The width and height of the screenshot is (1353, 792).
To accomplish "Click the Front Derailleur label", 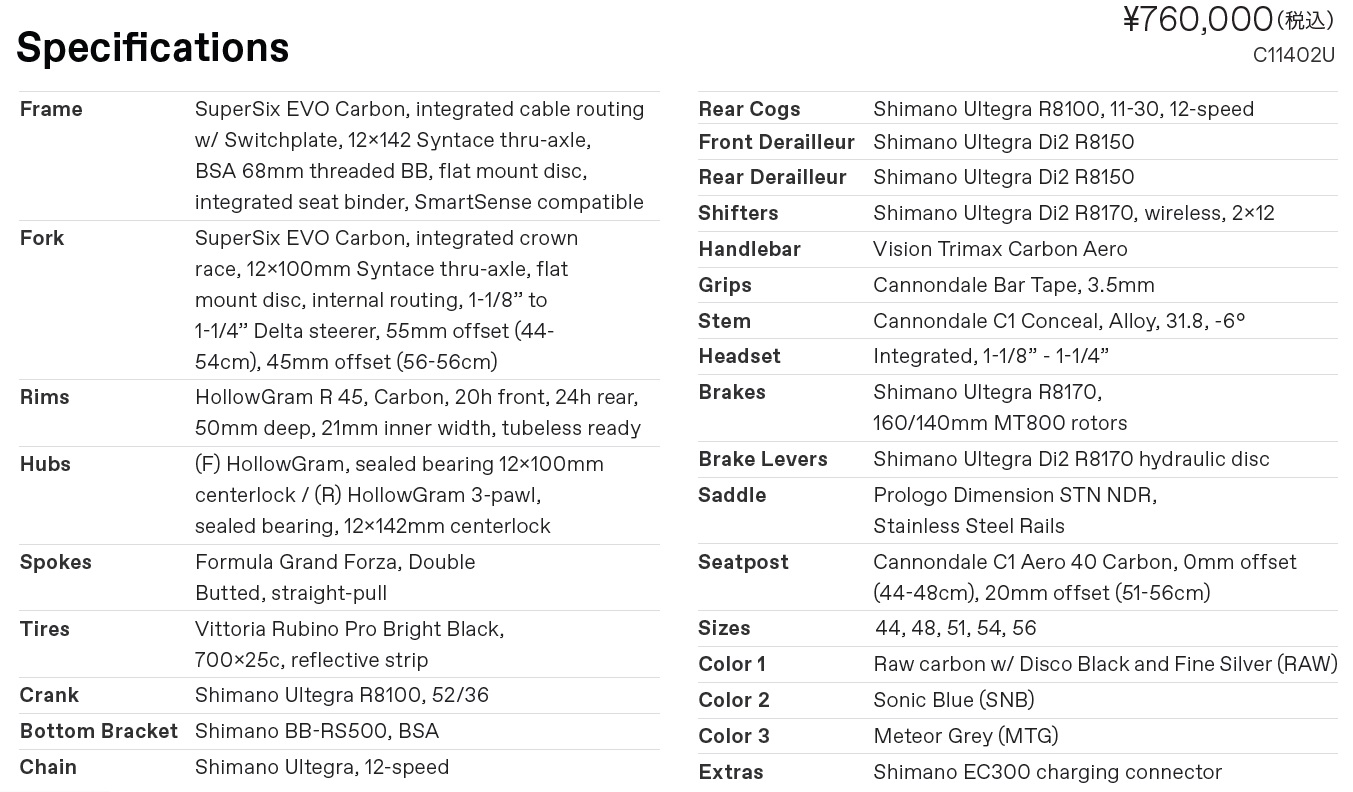I will [777, 142].
